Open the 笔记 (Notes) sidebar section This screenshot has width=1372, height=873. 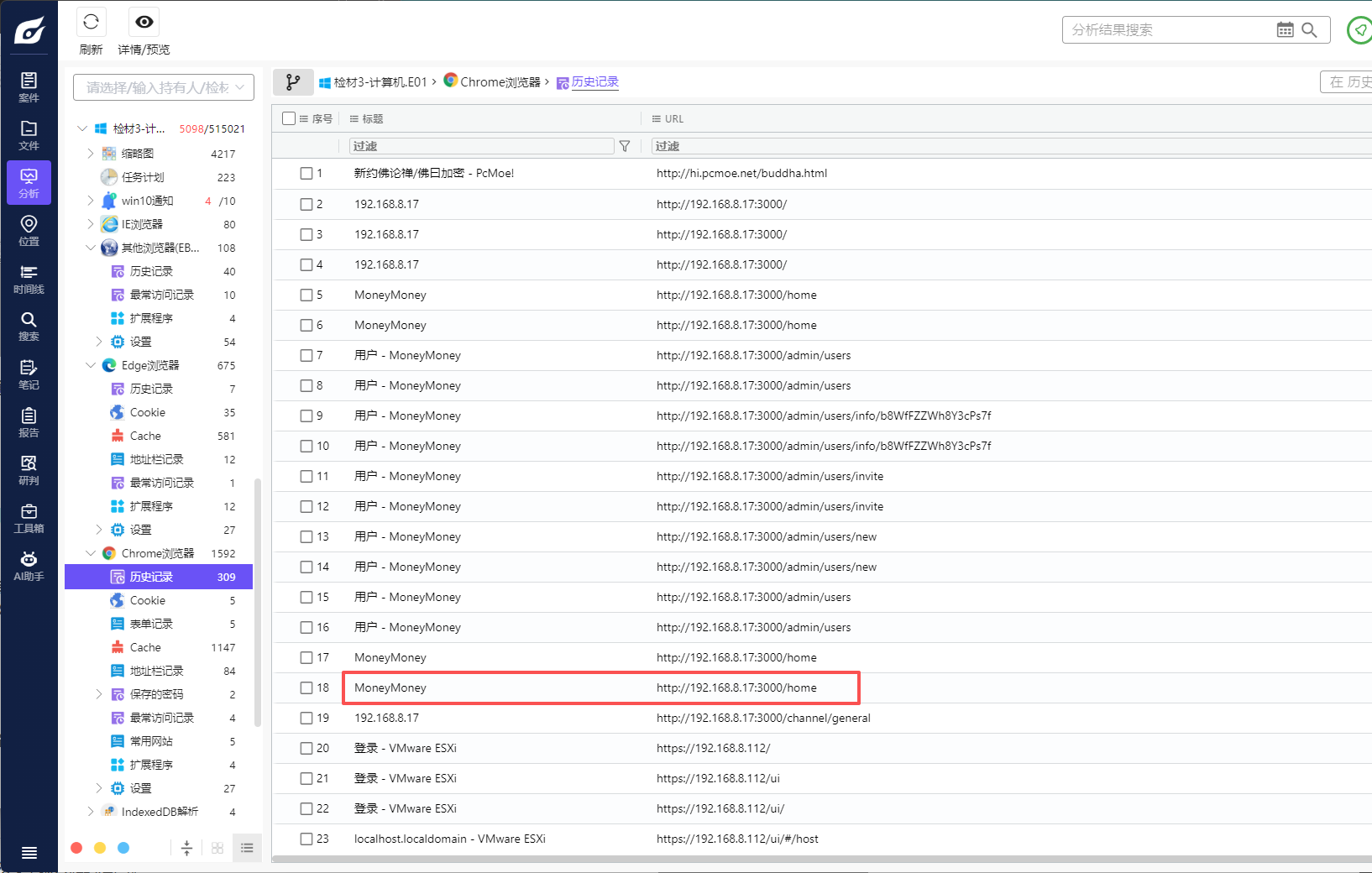point(29,374)
